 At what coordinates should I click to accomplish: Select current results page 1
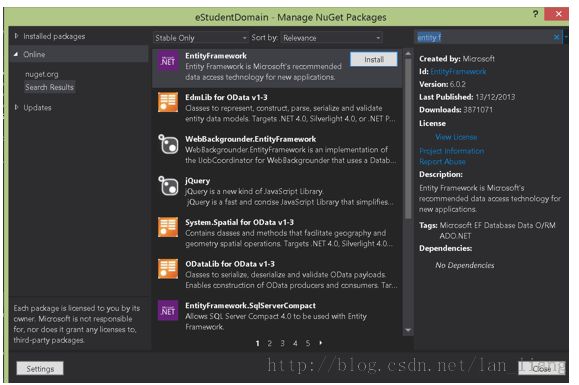coord(257,343)
